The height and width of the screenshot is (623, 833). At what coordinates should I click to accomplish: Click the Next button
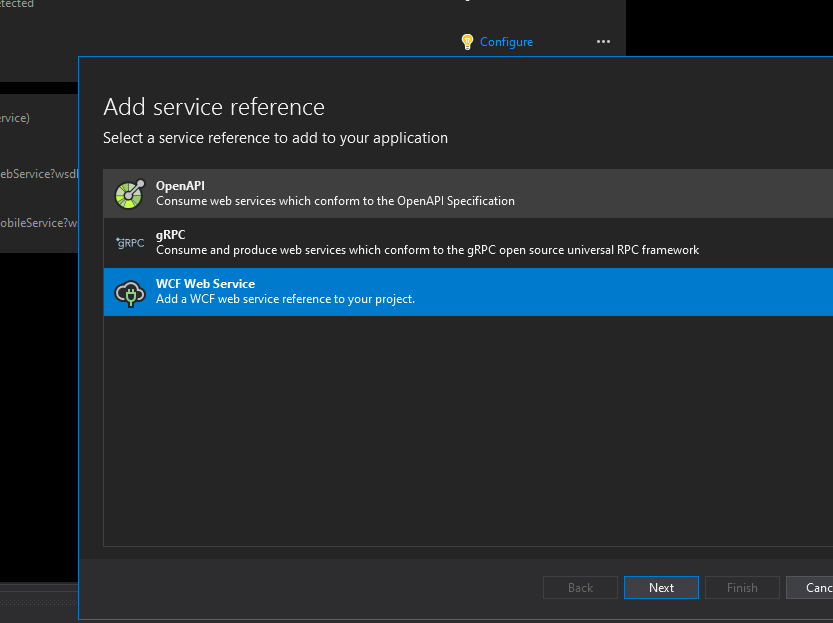coord(661,587)
